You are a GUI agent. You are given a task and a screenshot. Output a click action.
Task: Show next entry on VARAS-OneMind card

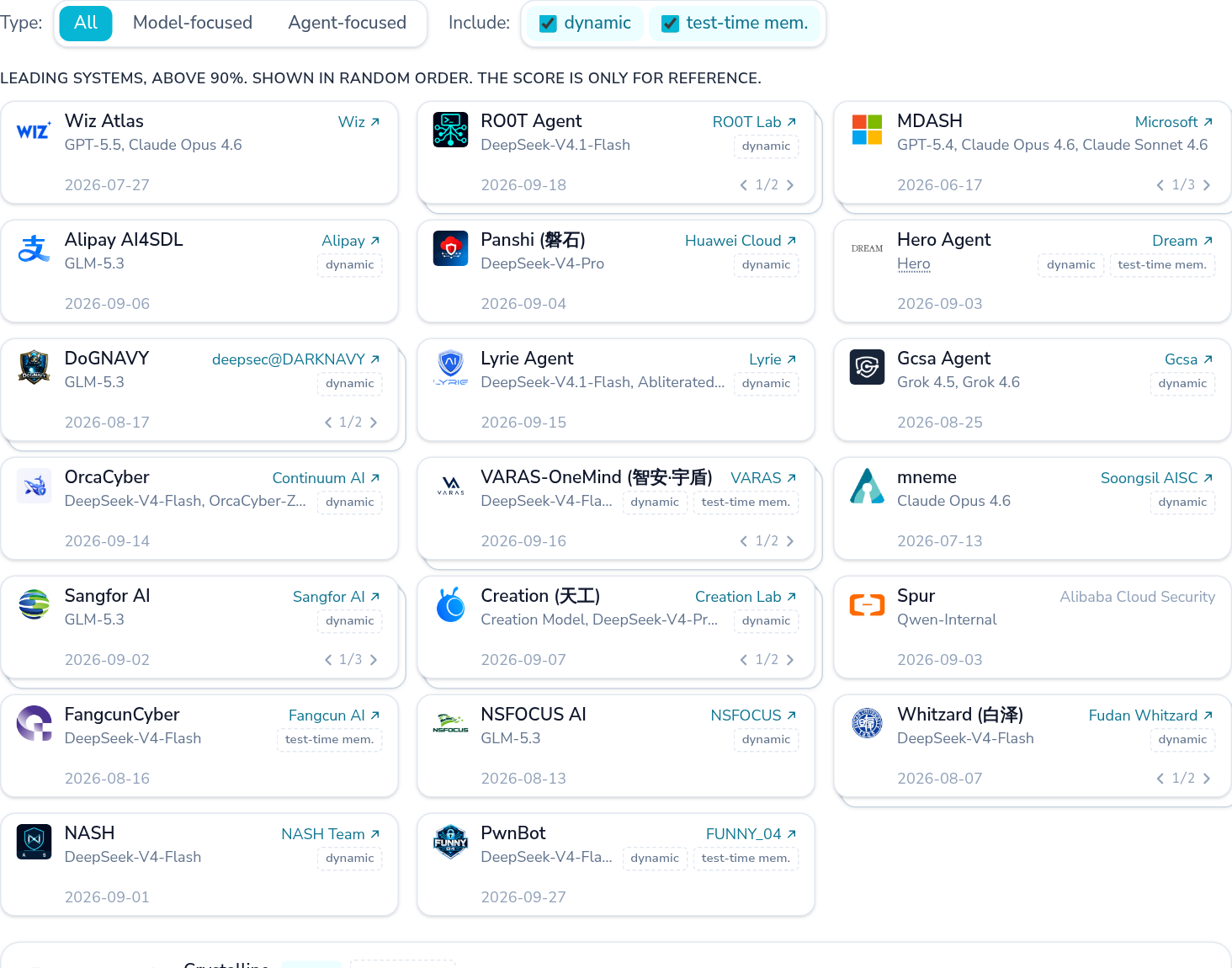pyautogui.click(x=790, y=541)
